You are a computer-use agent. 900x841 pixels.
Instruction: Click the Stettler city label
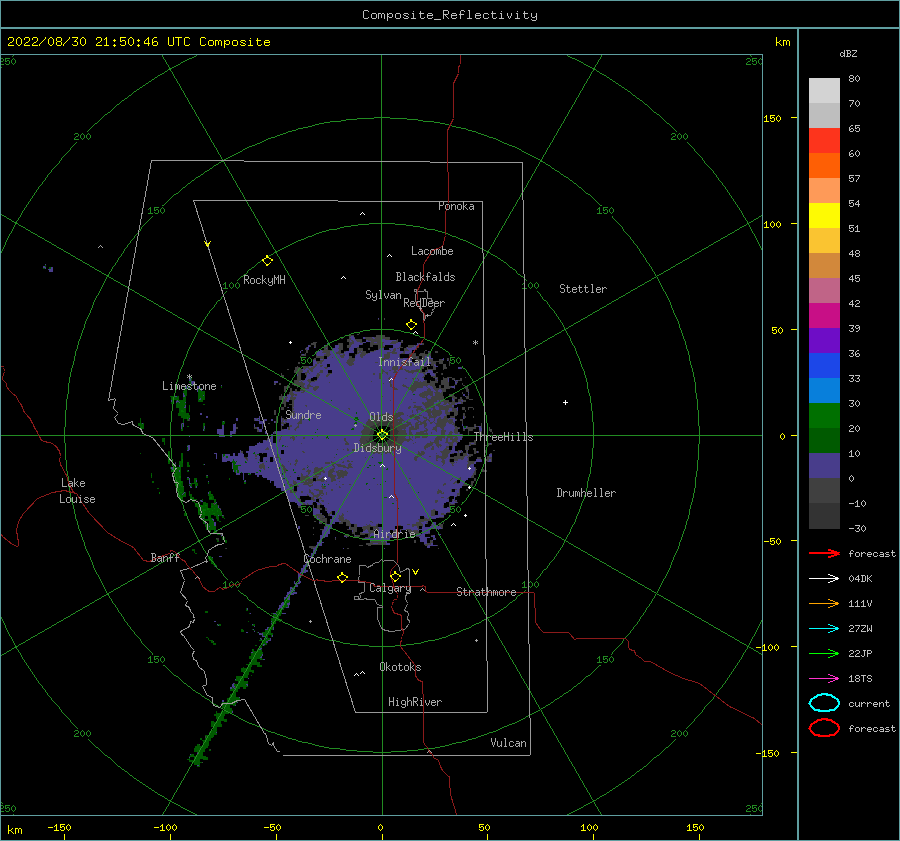(x=583, y=289)
